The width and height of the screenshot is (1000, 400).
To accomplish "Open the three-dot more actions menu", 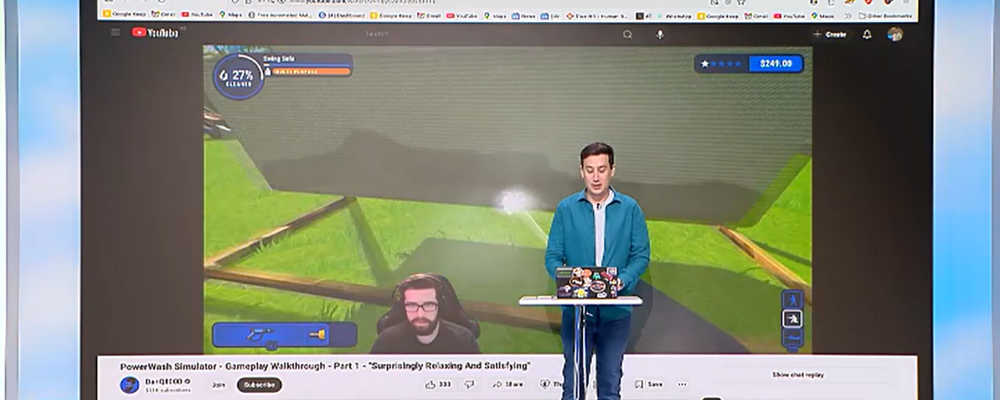I will coord(682,384).
